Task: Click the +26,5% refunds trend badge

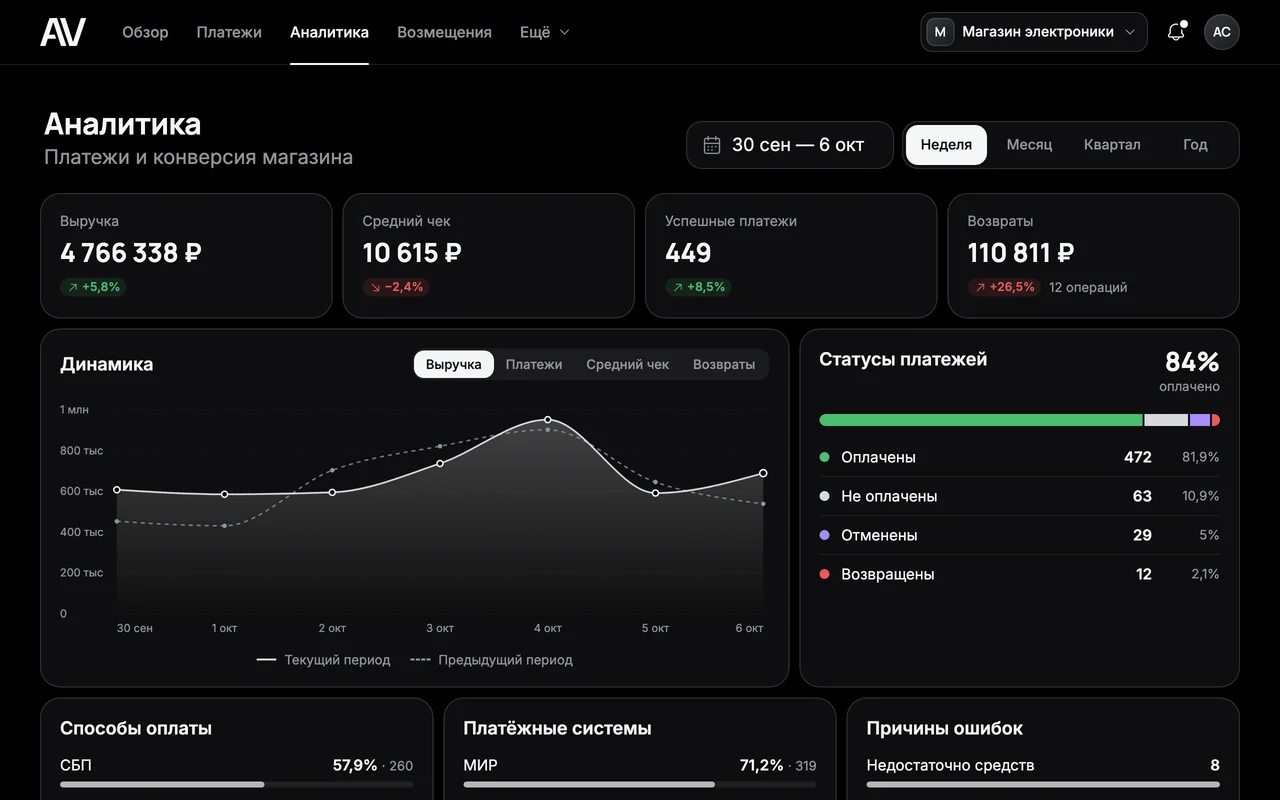Action: point(1003,287)
